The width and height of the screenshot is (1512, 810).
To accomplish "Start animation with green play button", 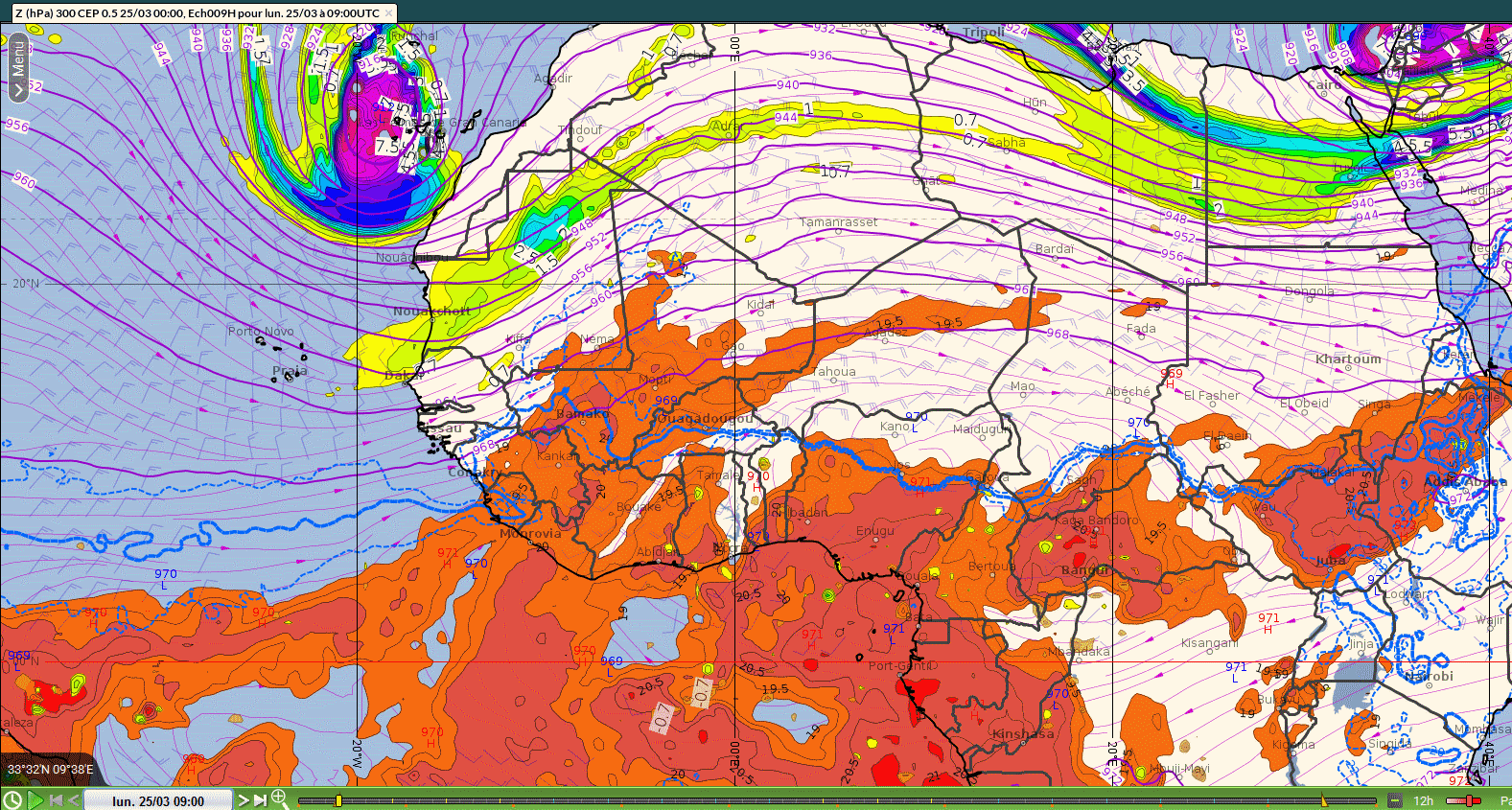I will [35, 799].
